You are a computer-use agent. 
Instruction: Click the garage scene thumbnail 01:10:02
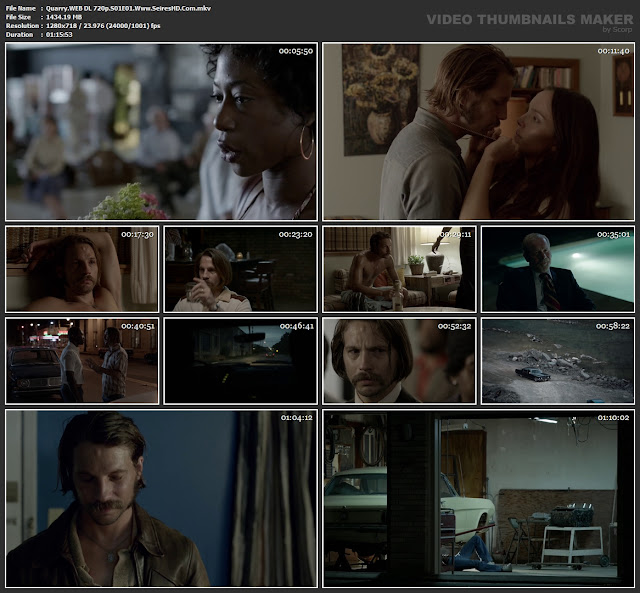[x=478, y=498]
